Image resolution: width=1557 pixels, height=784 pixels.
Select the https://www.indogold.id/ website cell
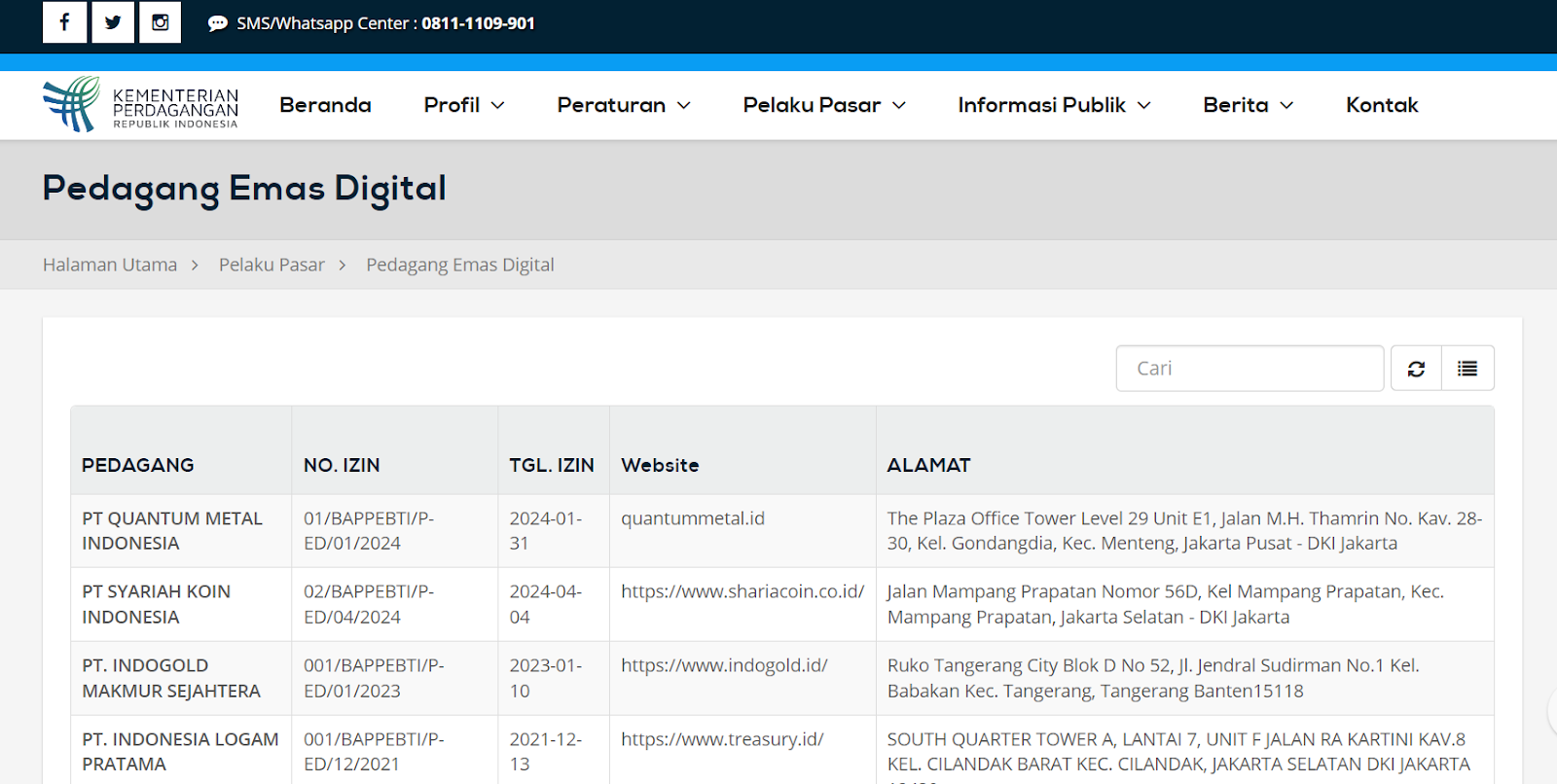tap(742, 678)
